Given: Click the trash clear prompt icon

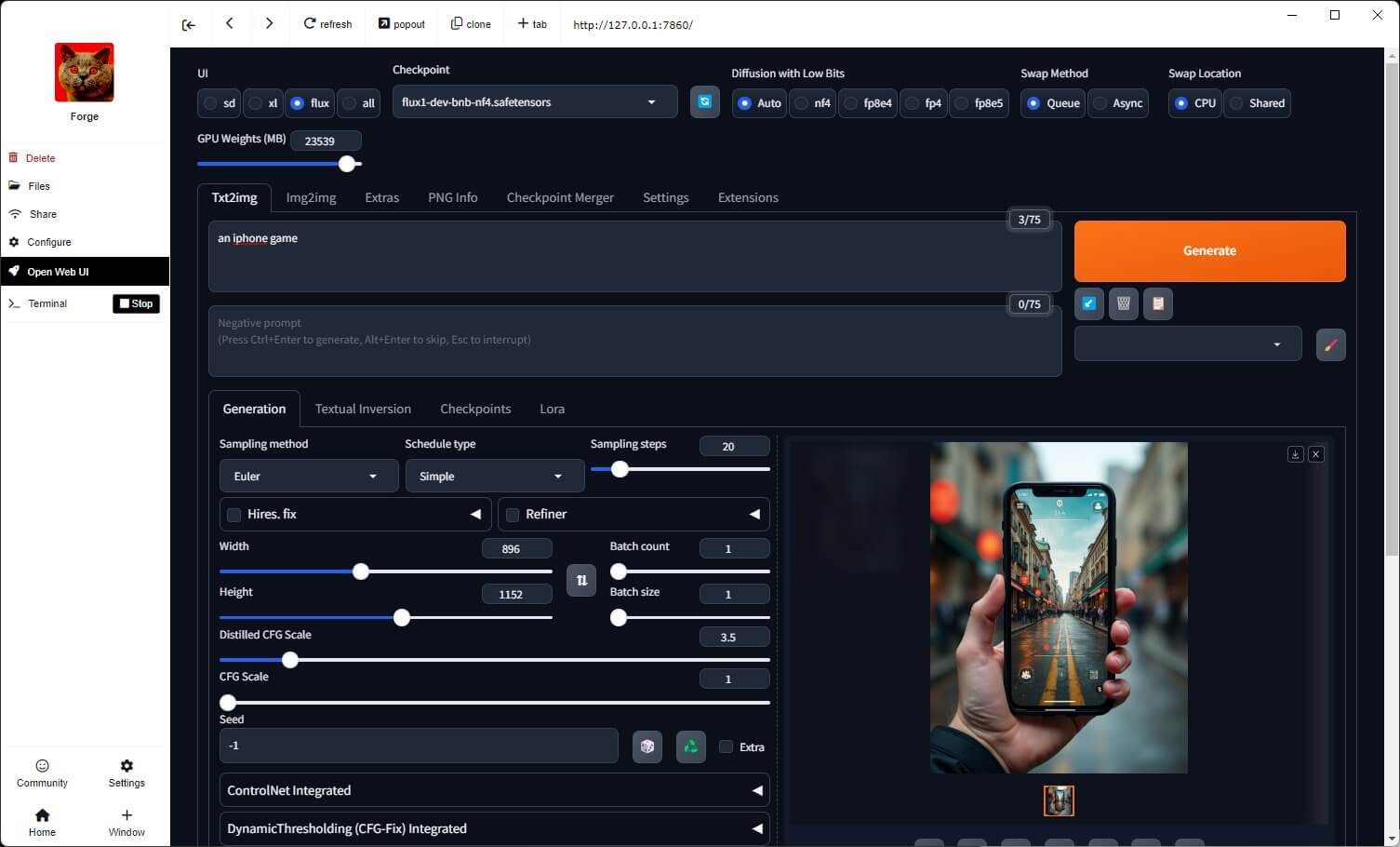Looking at the screenshot, I should tap(1123, 303).
